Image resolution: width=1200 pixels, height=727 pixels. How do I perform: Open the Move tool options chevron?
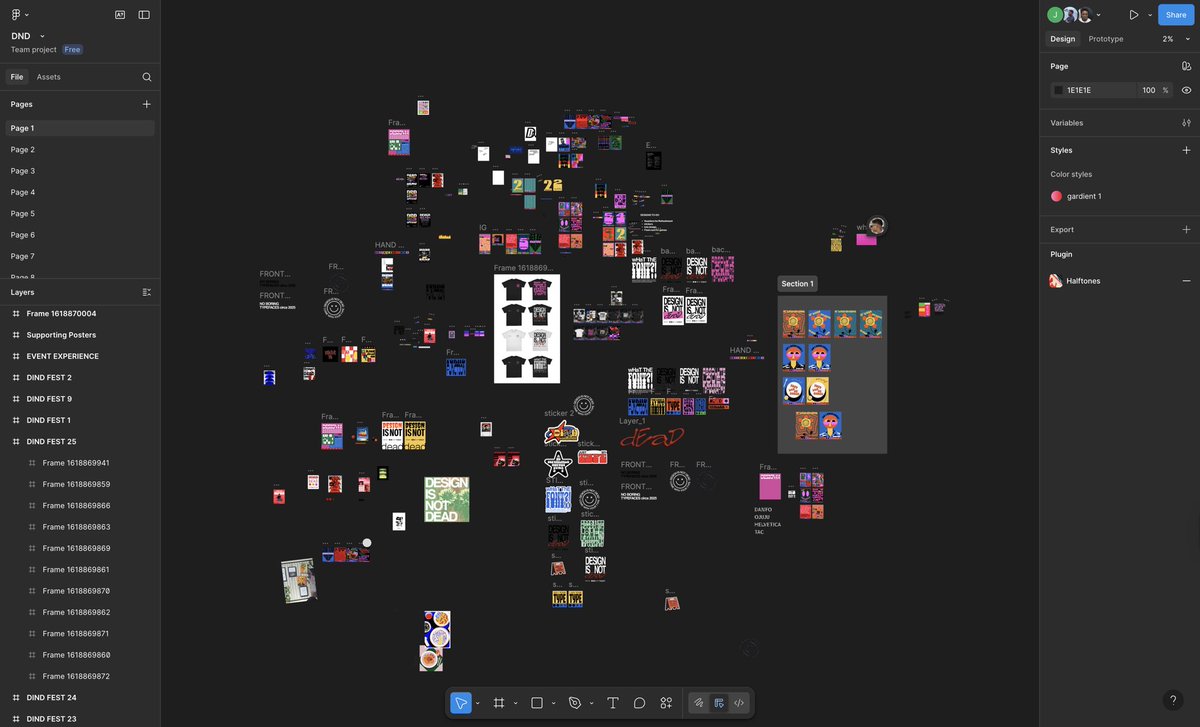click(477, 703)
